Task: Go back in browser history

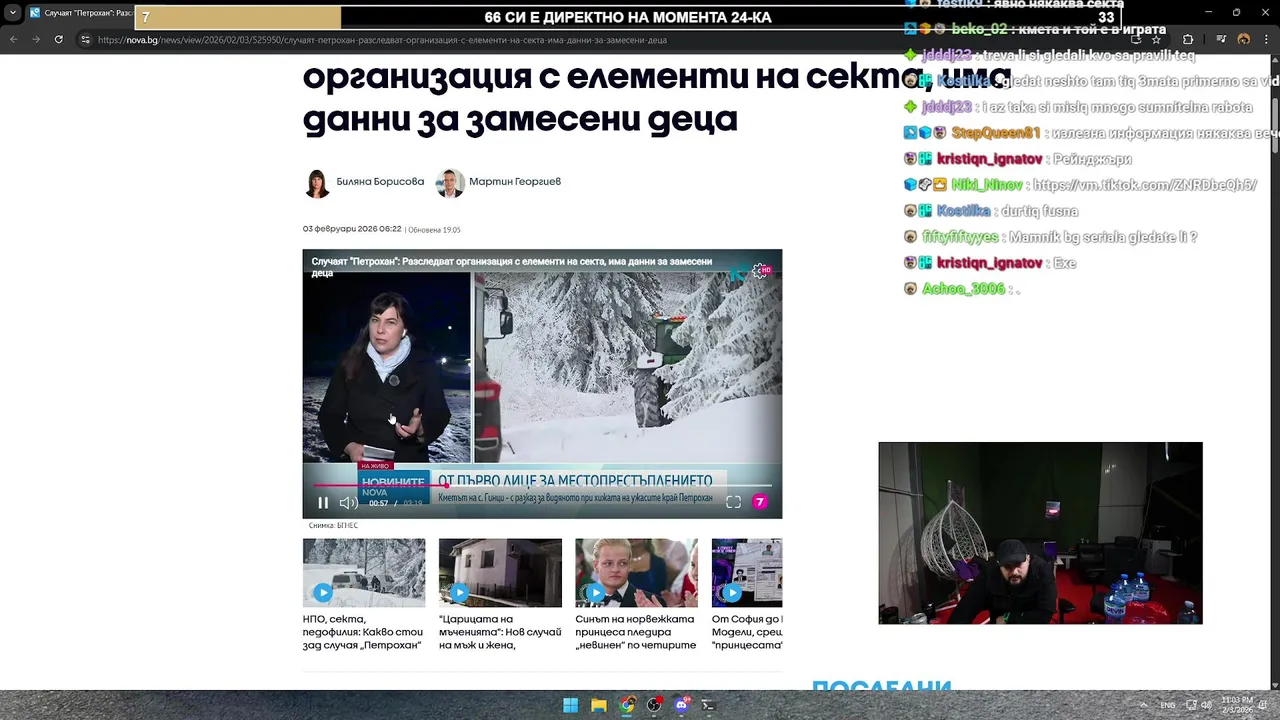Action: point(13,39)
